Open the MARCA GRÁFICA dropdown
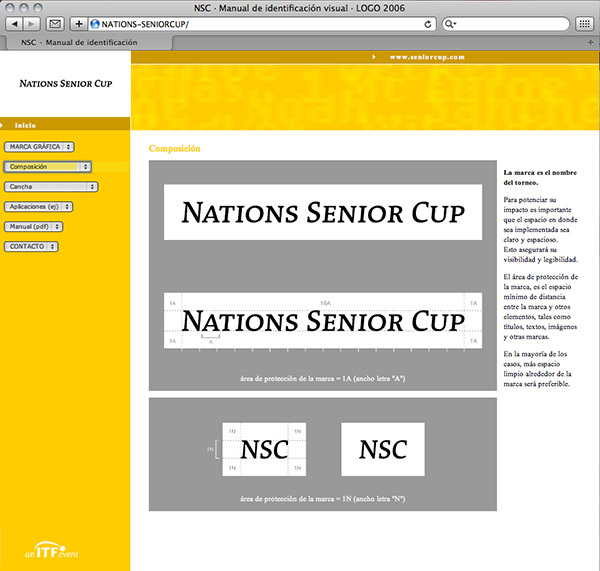The width and height of the screenshot is (600, 571). coord(39,147)
